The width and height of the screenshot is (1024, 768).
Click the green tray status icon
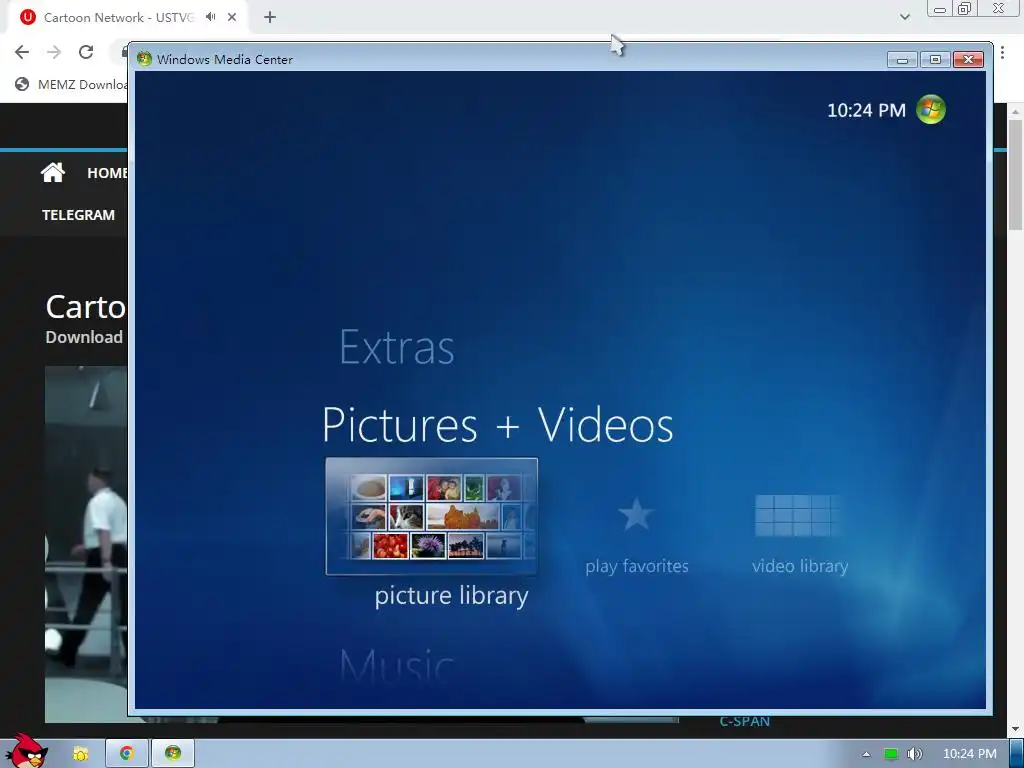(891, 754)
